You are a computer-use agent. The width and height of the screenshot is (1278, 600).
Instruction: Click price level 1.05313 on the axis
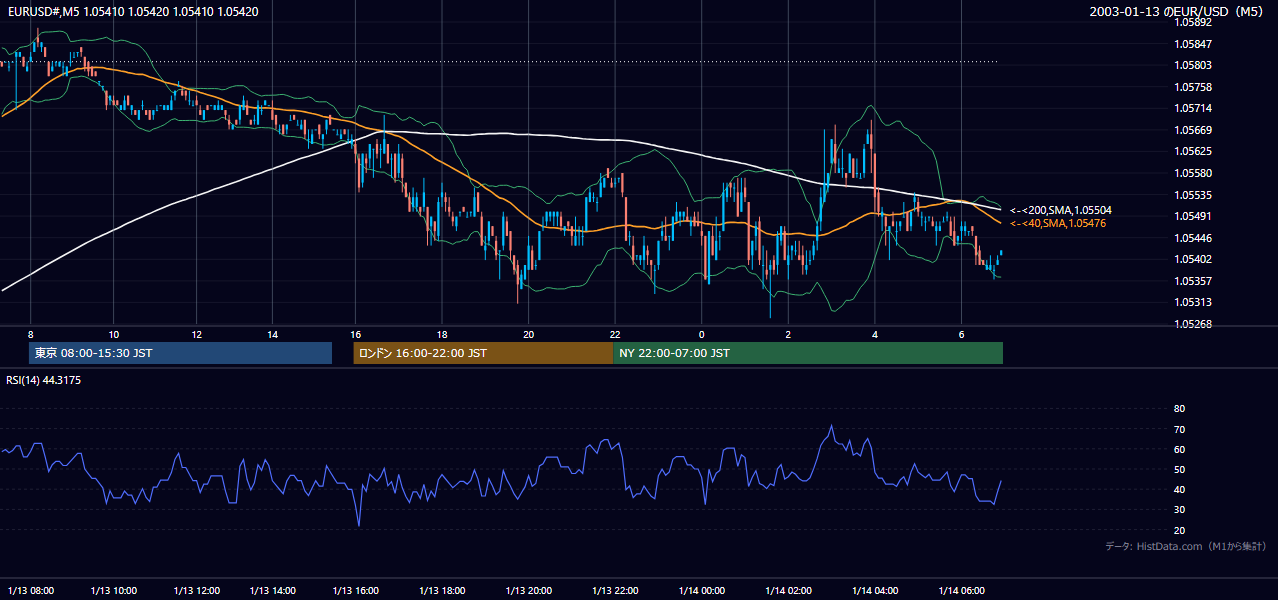point(1193,302)
